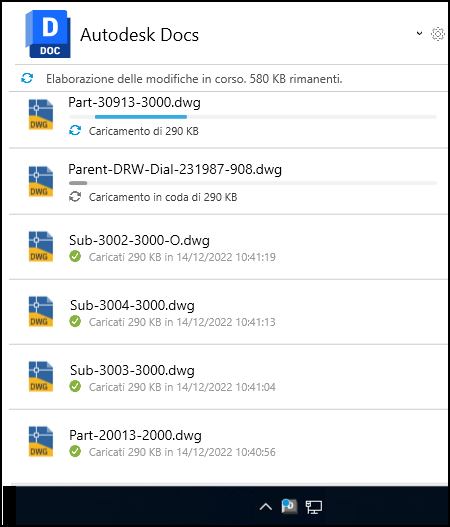This screenshot has width=450, height=527.
Task: Open Desktop Connector tray icon in taskbar
Action: coord(289,506)
